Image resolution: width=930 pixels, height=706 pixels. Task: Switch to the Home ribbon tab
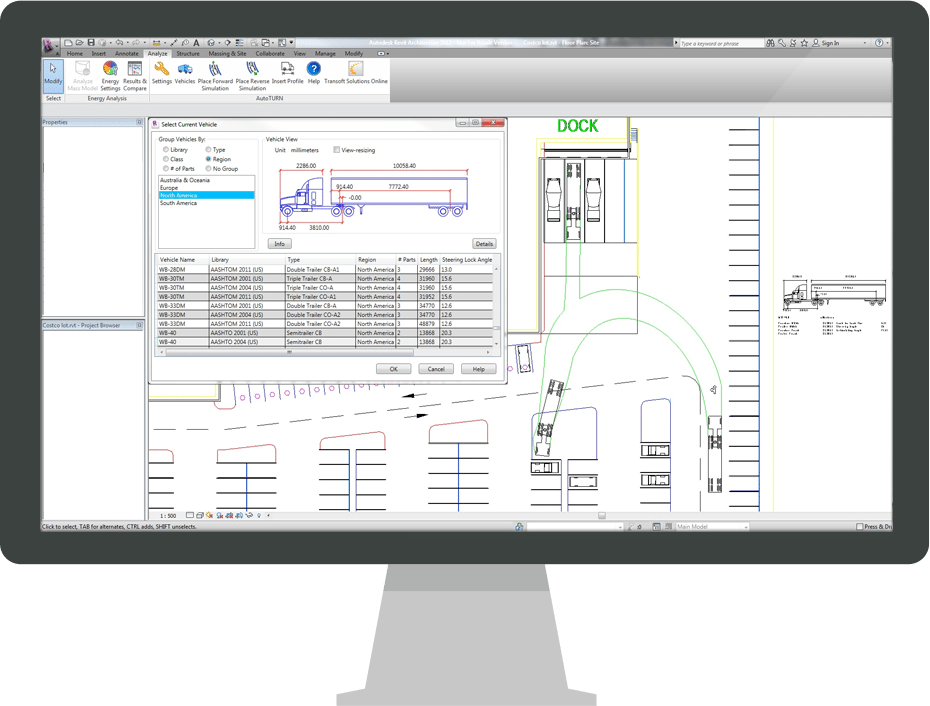tap(75, 53)
